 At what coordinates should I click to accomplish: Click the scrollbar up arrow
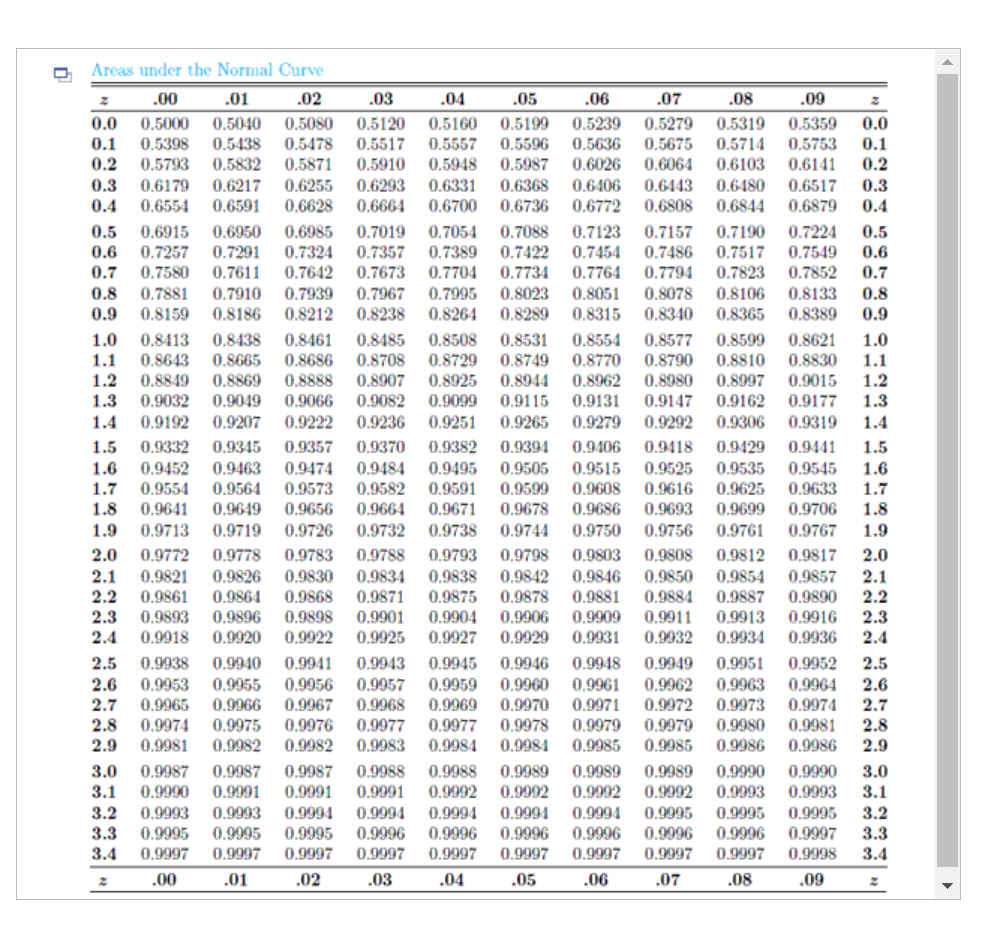pos(948,61)
